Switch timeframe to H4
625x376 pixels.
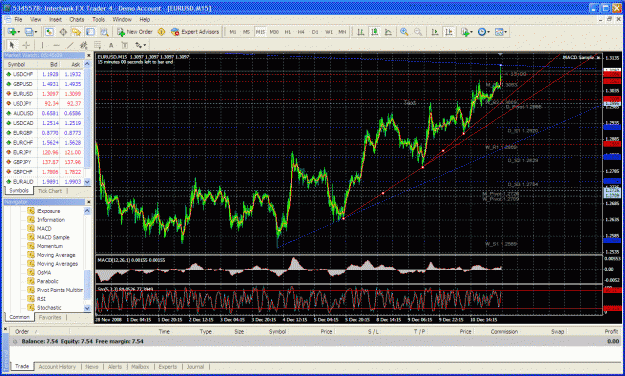click(x=301, y=32)
